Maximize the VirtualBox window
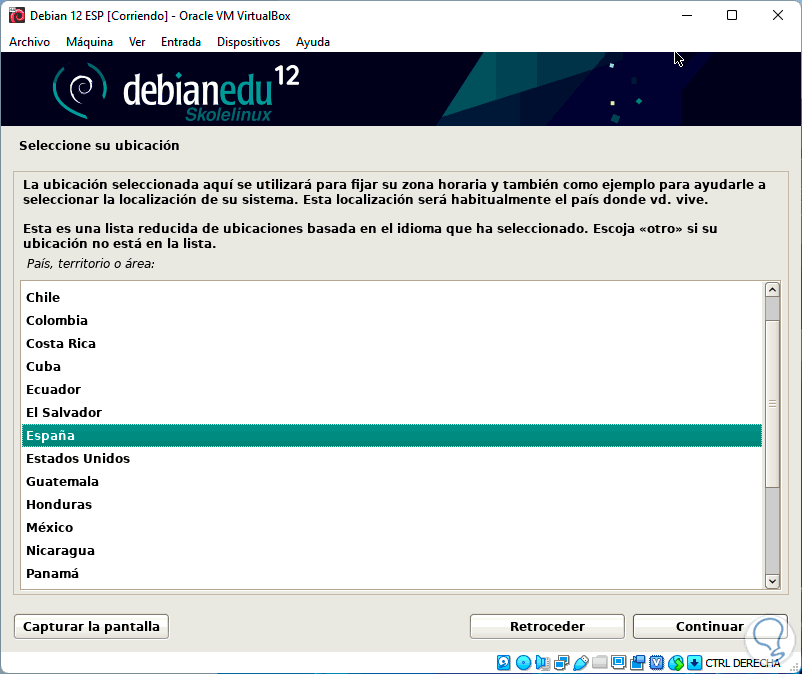The height and width of the screenshot is (674, 802). tap(732, 16)
